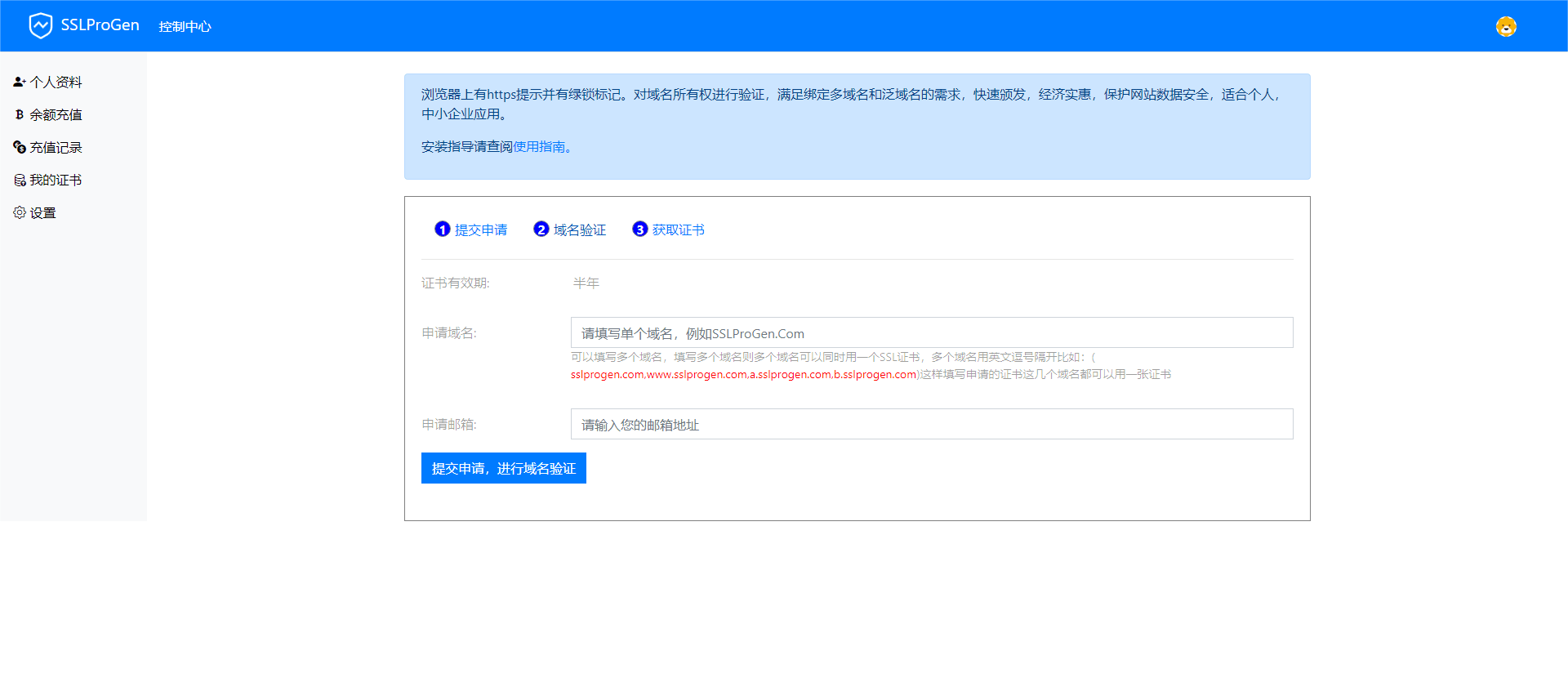The image size is (1568, 700).
Task: Open the user avatar icon in header
Action: coord(1506,26)
